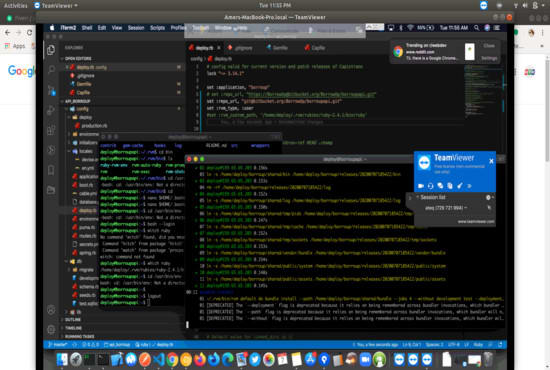The width and height of the screenshot is (550, 370).
Task: Open Google Chrome from the macOS dock
Action: pyautogui.click(x=172, y=359)
